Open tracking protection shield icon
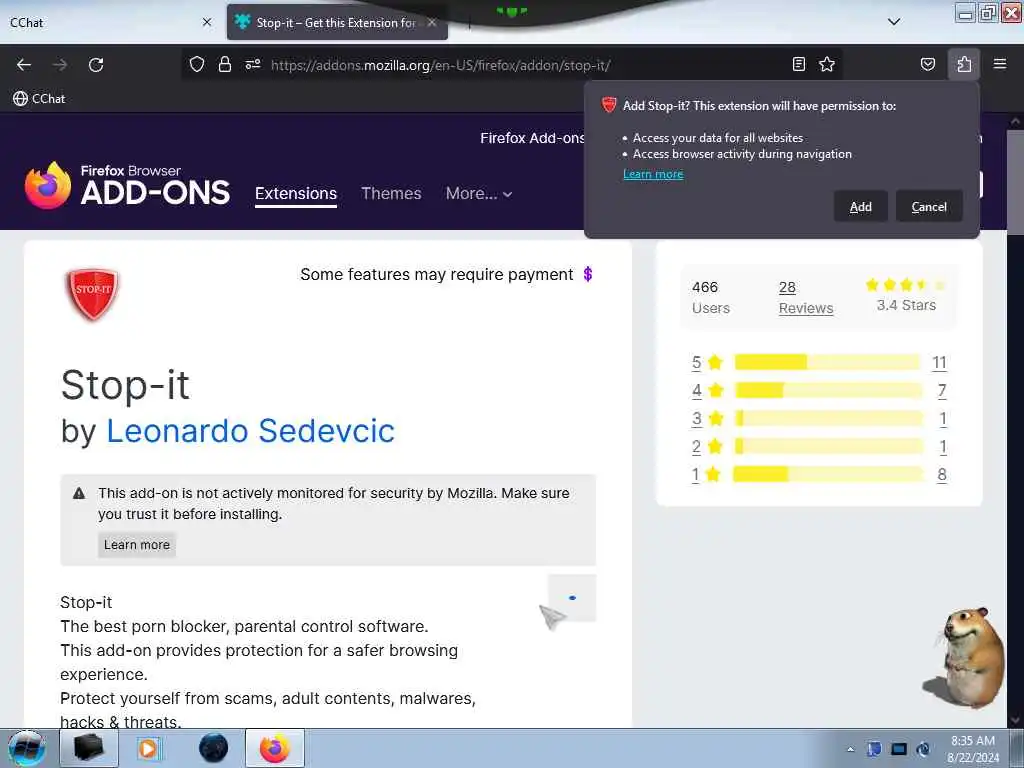1024x768 pixels. pyautogui.click(x=197, y=64)
